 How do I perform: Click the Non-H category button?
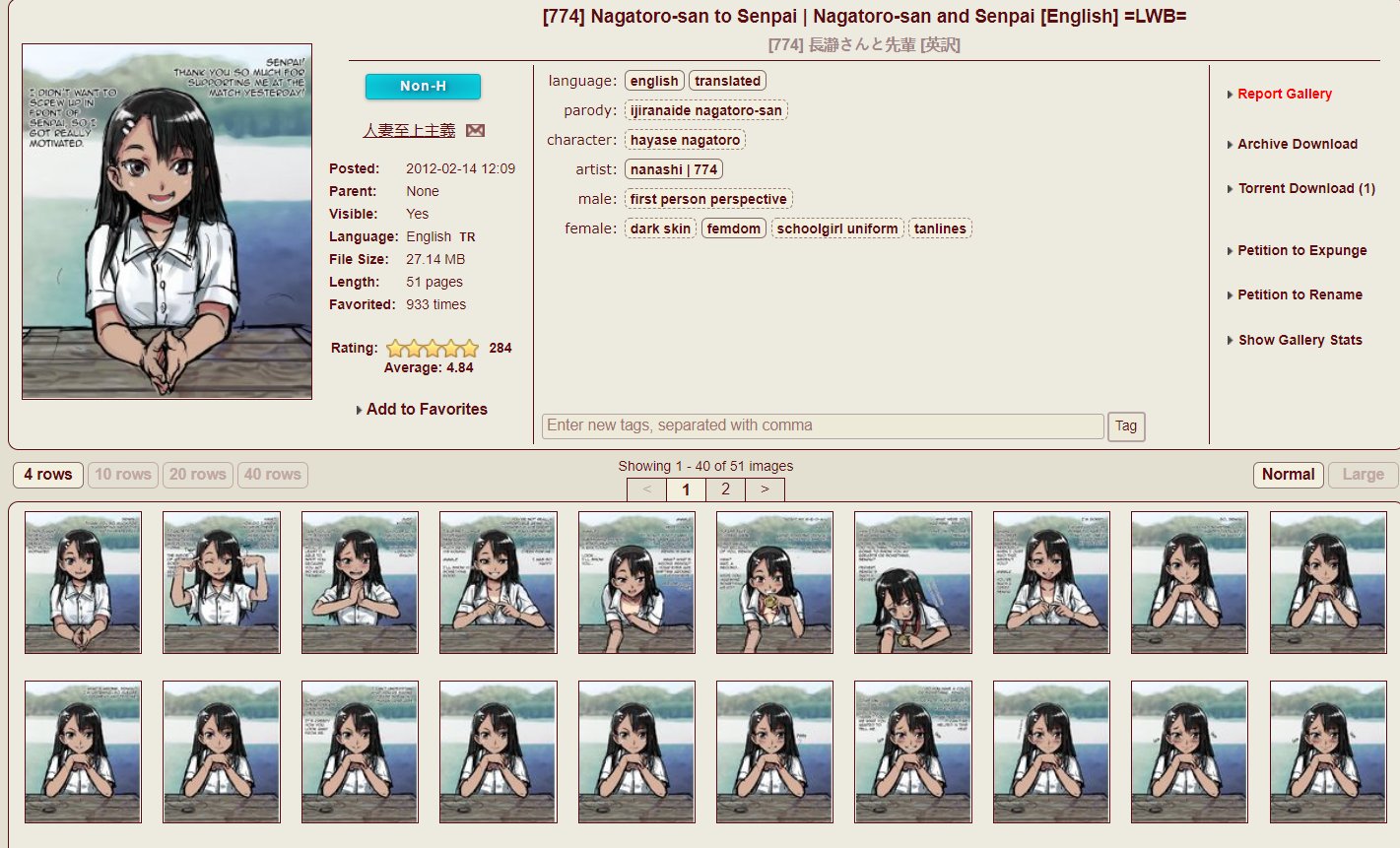coord(423,87)
